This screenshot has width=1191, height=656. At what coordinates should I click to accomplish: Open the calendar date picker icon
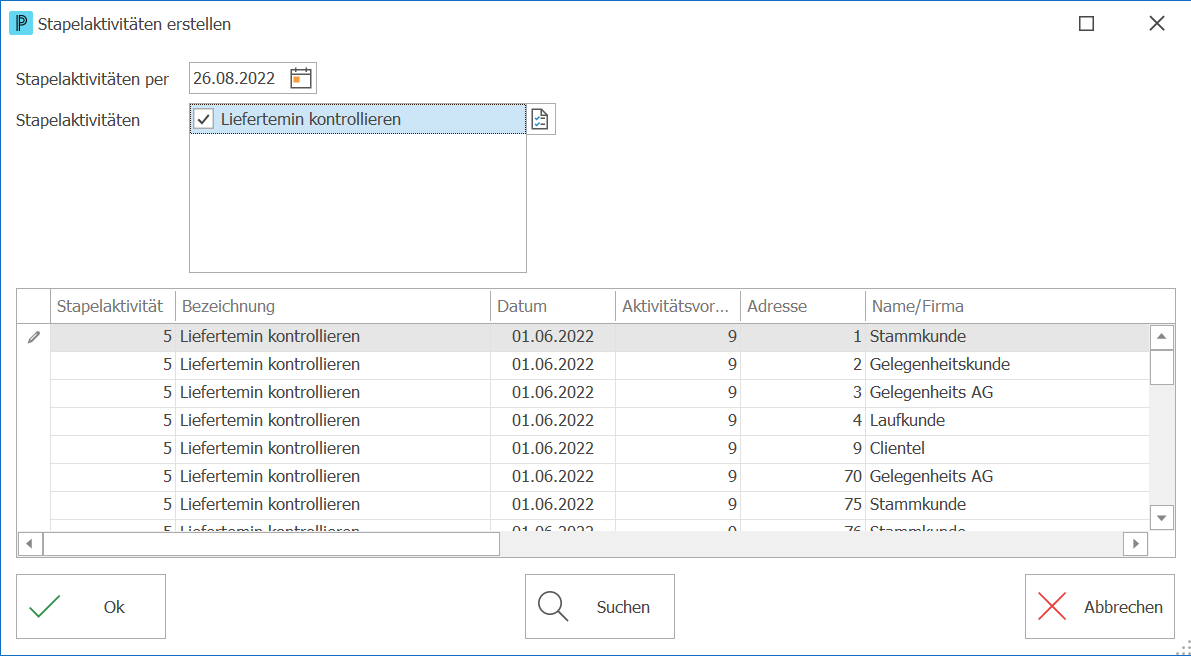tap(301, 78)
